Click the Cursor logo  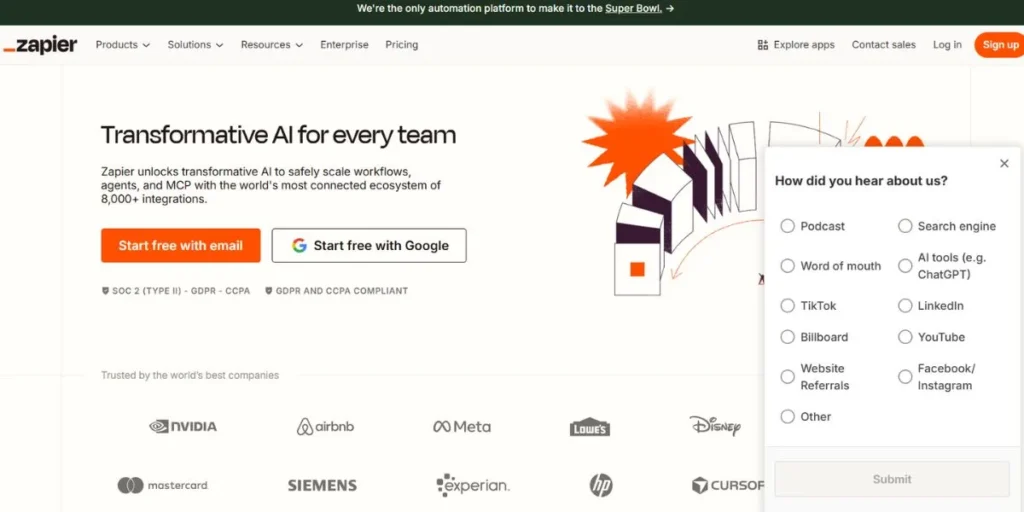coord(728,485)
